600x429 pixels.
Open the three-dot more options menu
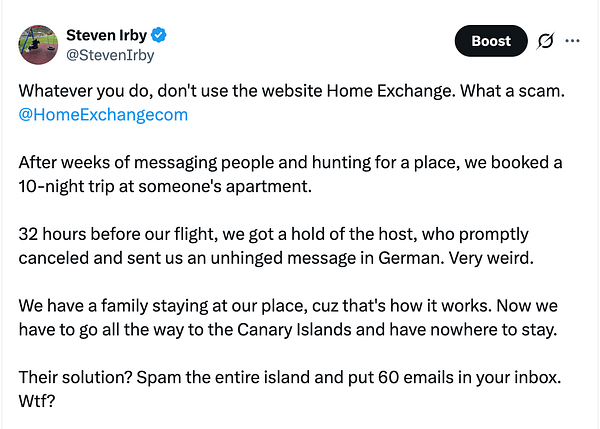tap(572, 41)
